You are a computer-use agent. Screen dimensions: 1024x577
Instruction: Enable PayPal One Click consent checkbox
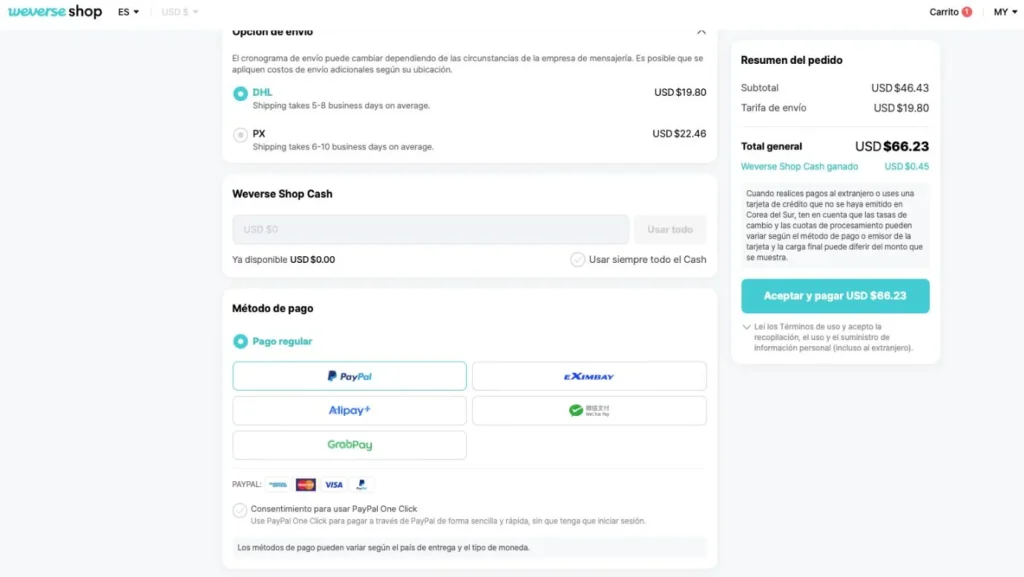click(x=240, y=510)
